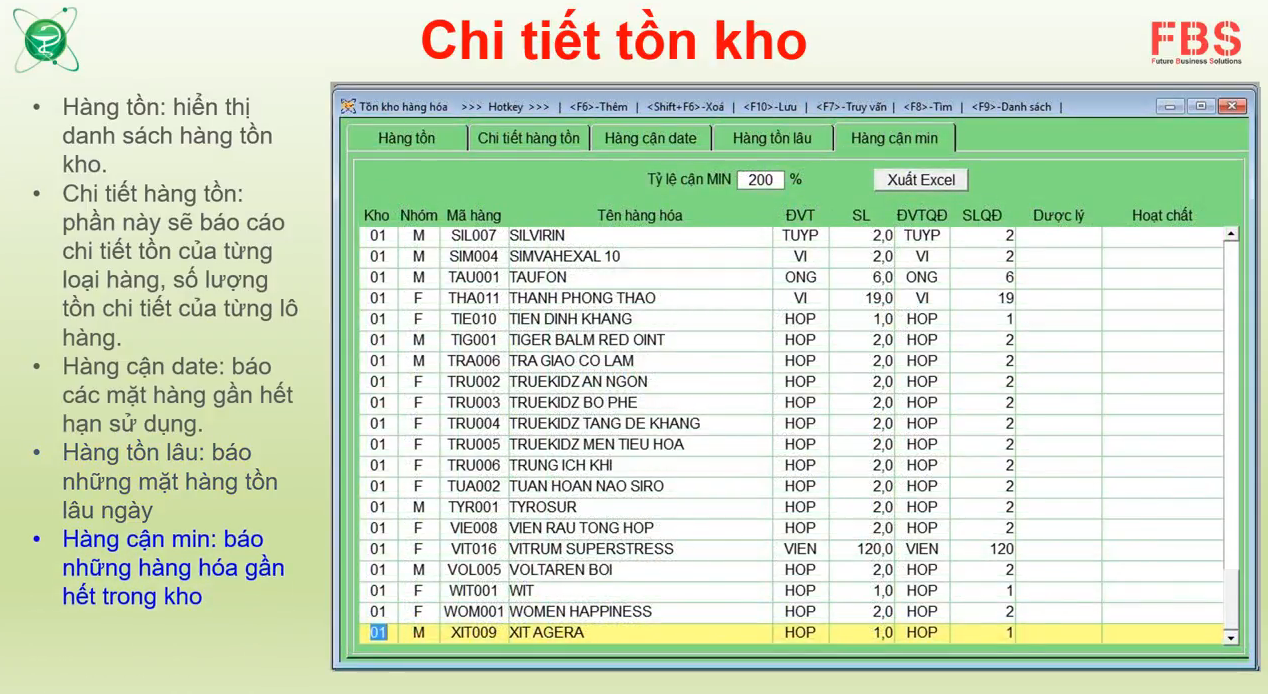Focus the Tỷ lệ cận MIN field
The image size is (1268, 694).
760,180
